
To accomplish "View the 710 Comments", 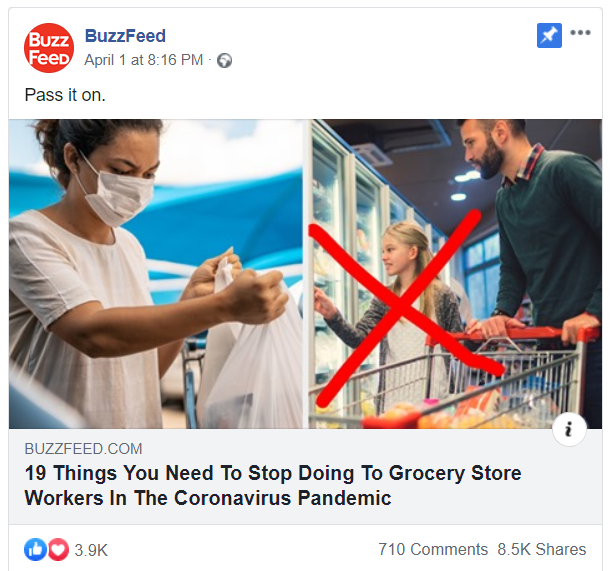I will click(x=433, y=549).
